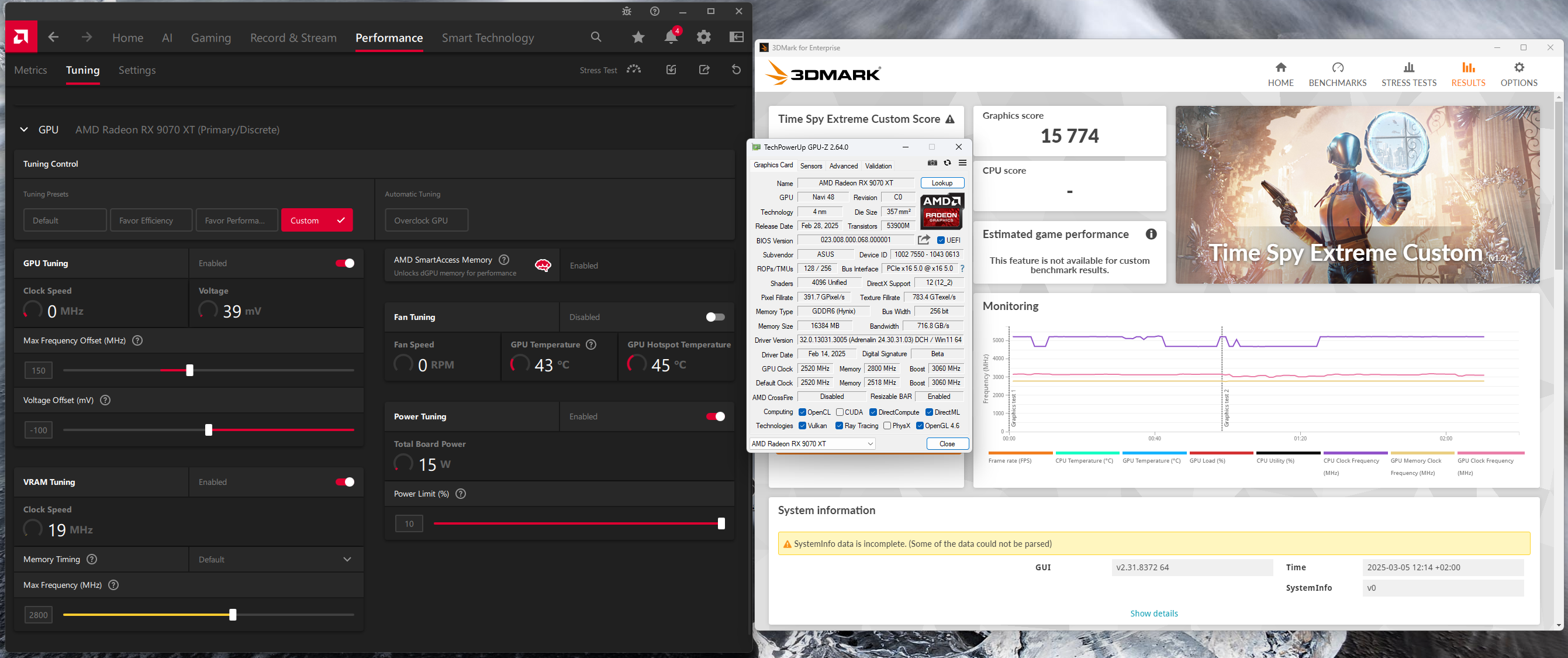Click the Voltage Offset slider handle
Image resolution: width=1568 pixels, height=658 pixels.
point(209,430)
